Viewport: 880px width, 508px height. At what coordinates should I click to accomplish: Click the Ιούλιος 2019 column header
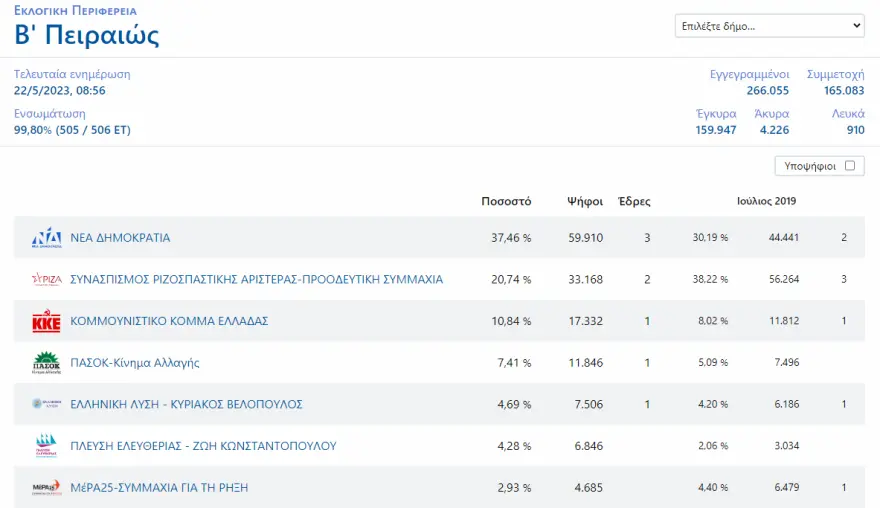point(766,201)
